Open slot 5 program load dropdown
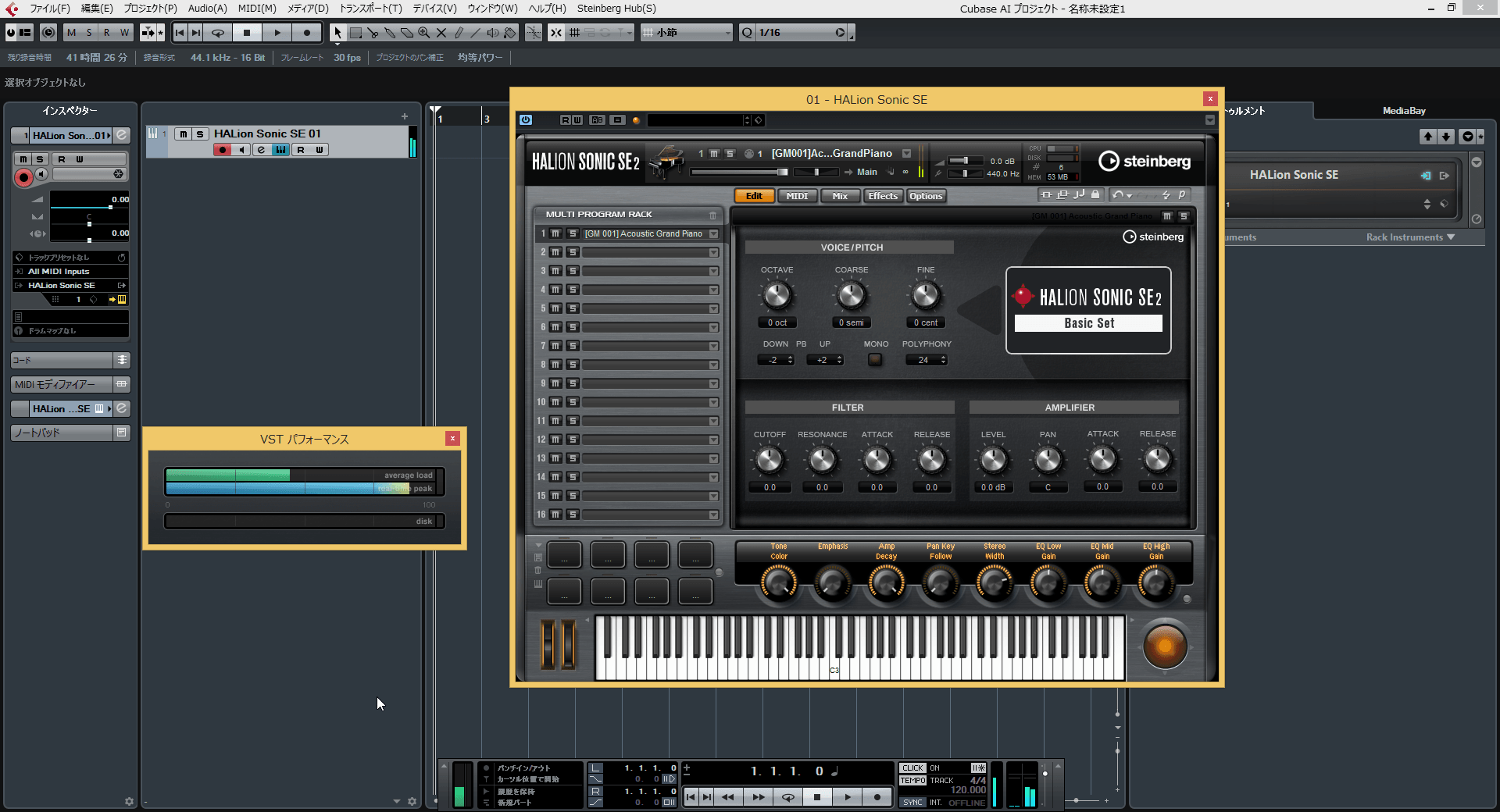The height and width of the screenshot is (812, 1500). tap(713, 308)
